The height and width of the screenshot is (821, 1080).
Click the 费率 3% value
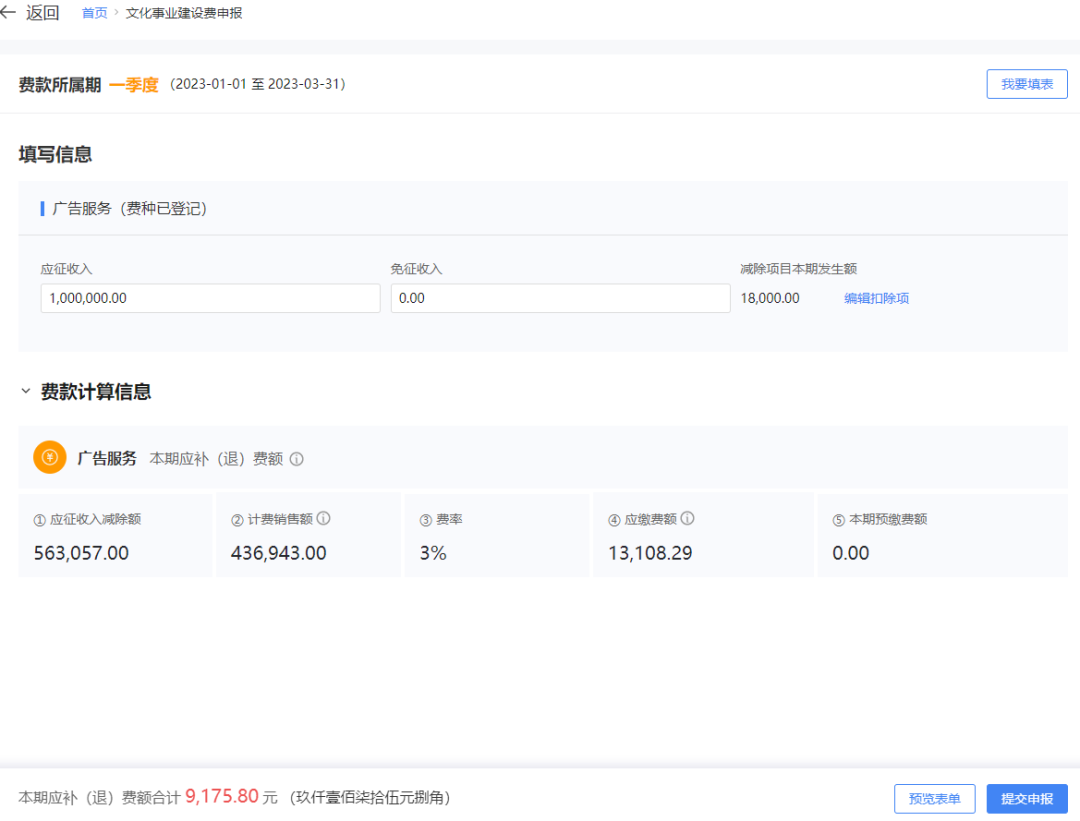(x=433, y=553)
